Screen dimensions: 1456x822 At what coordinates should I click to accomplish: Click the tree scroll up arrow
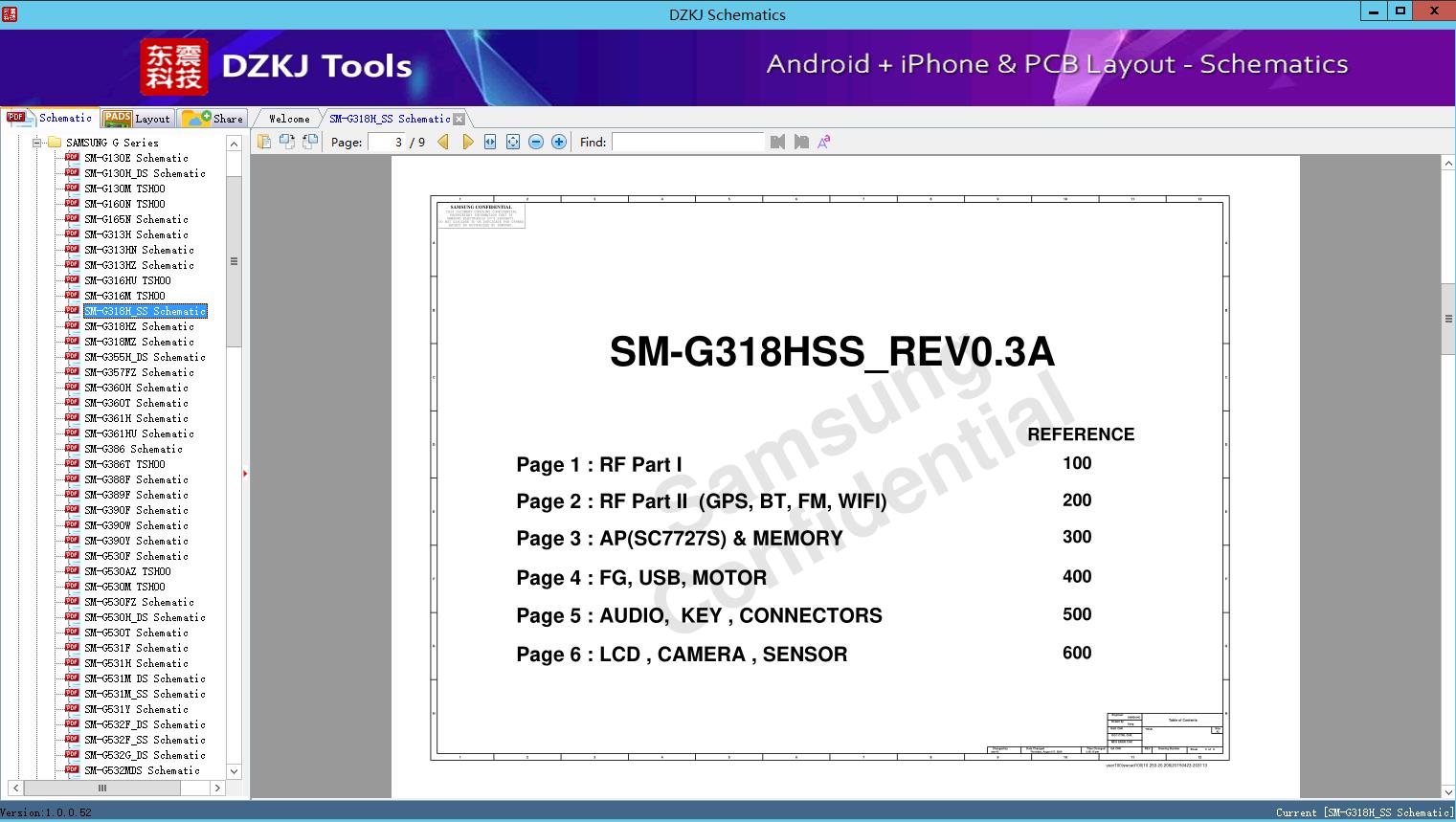coord(234,144)
